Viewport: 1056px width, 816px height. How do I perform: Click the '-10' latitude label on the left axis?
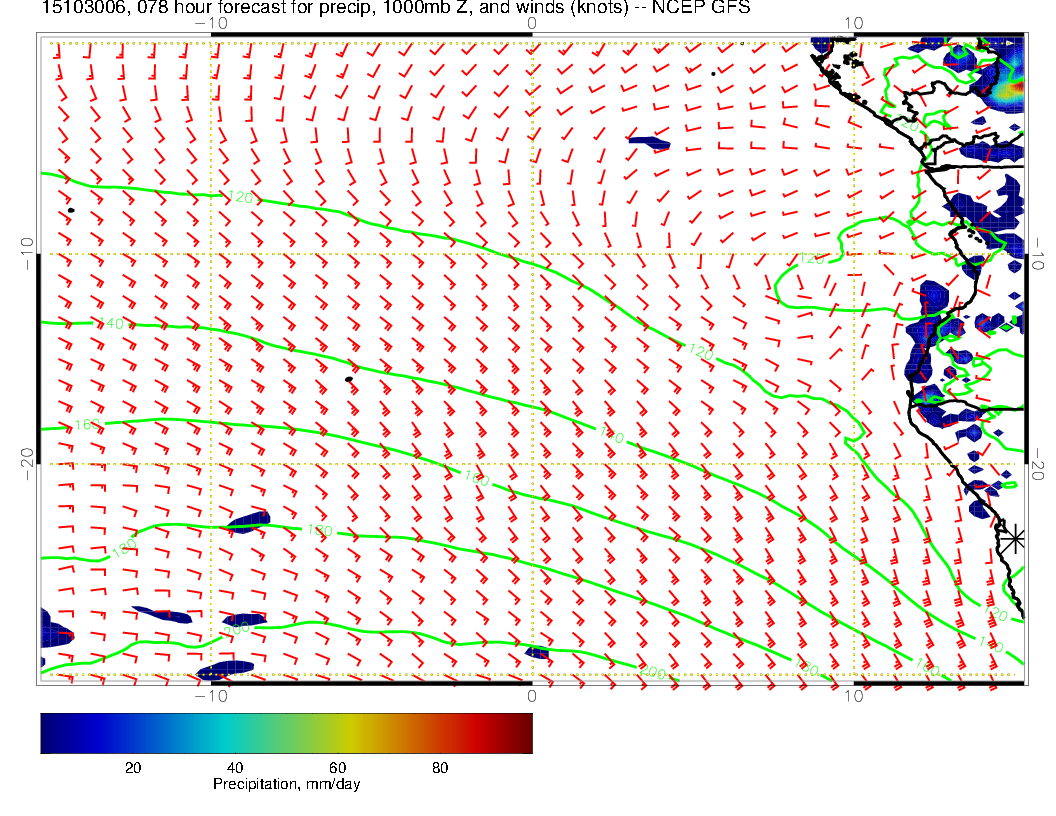pyautogui.click(x=27, y=254)
